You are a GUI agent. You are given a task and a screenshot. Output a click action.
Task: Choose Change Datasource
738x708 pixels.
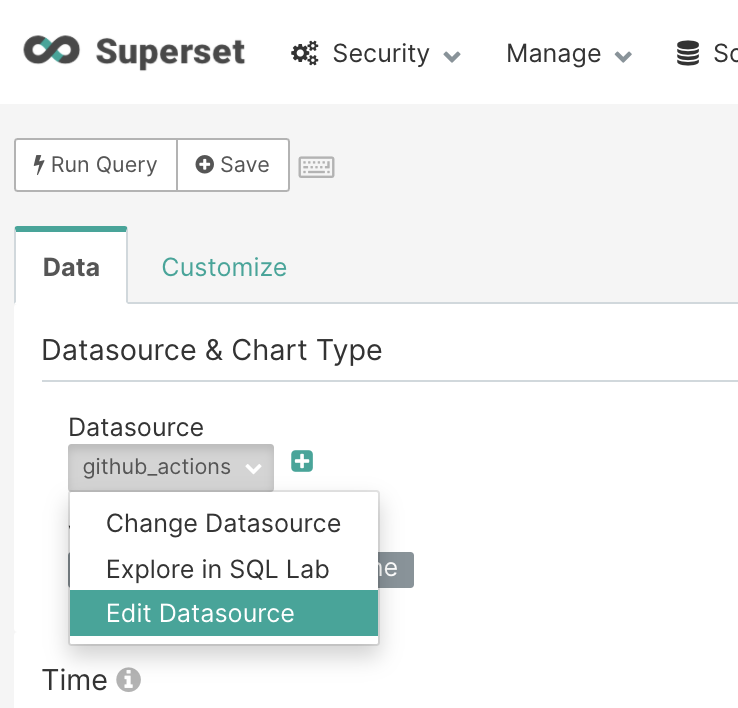tap(224, 523)
